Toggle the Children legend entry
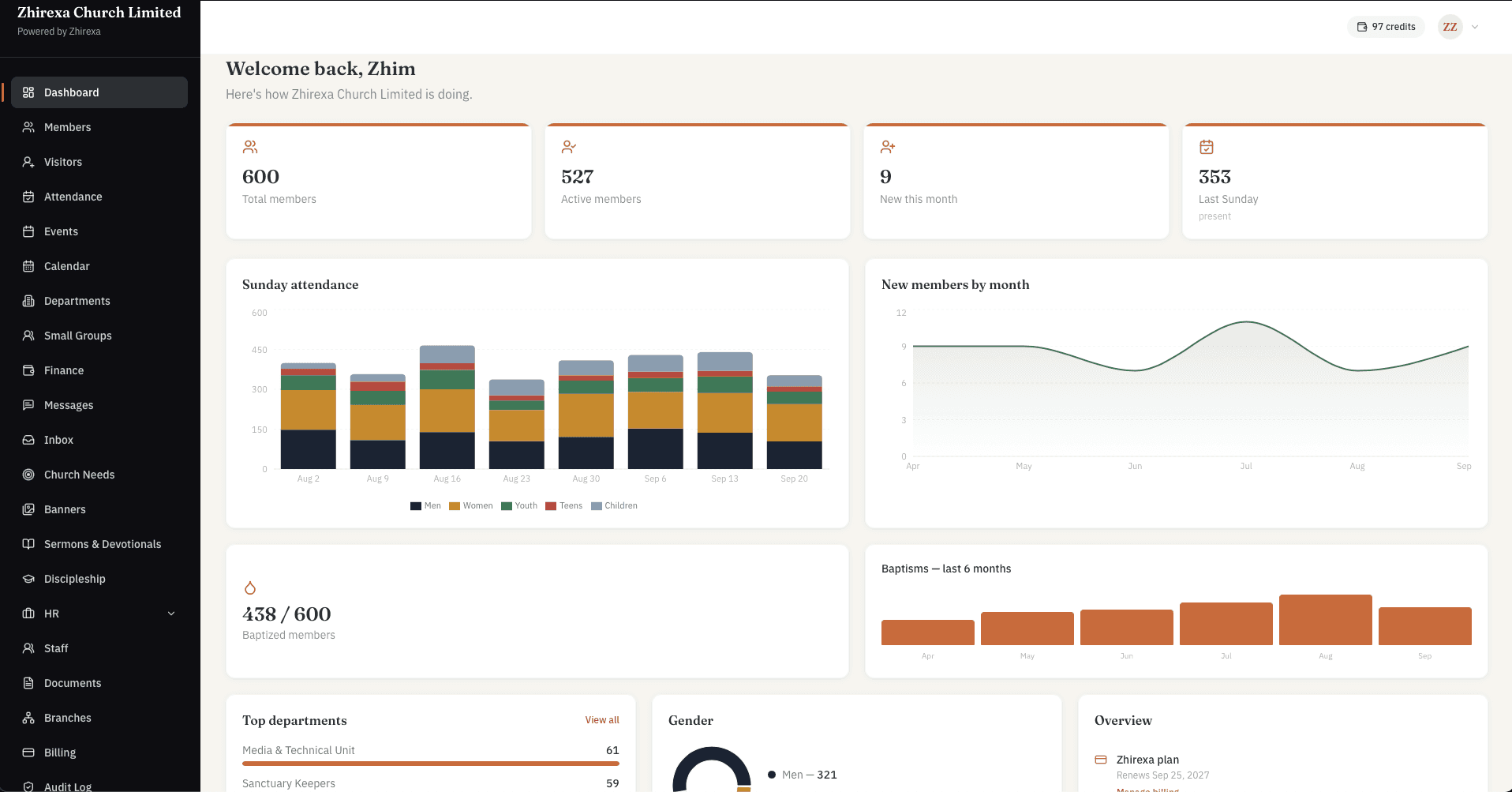The image size is (1512, 792). click(614, 506)
